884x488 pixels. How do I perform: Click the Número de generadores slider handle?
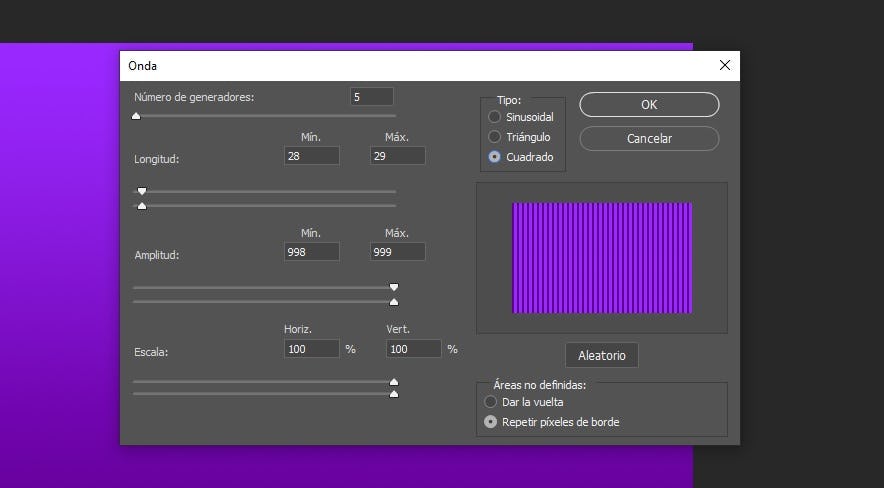coord(136,116)
